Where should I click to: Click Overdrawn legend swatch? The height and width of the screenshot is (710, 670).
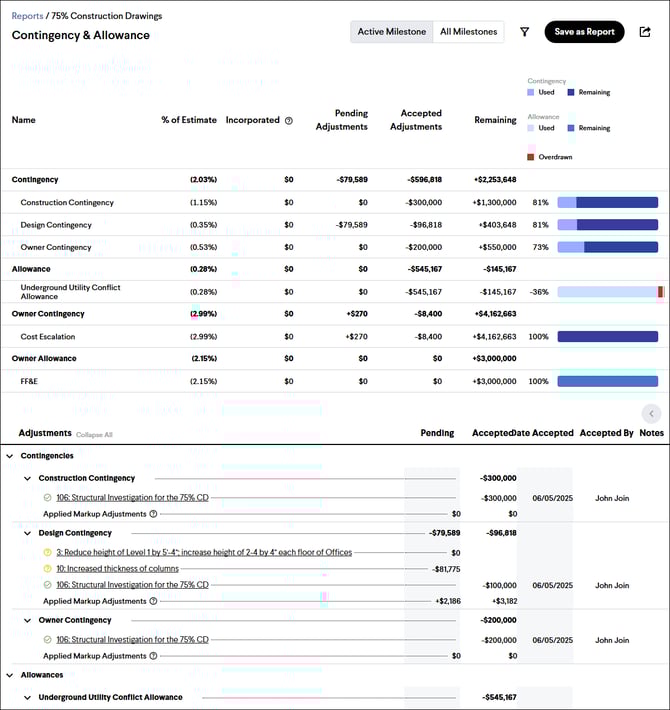(x=531, y=157)
